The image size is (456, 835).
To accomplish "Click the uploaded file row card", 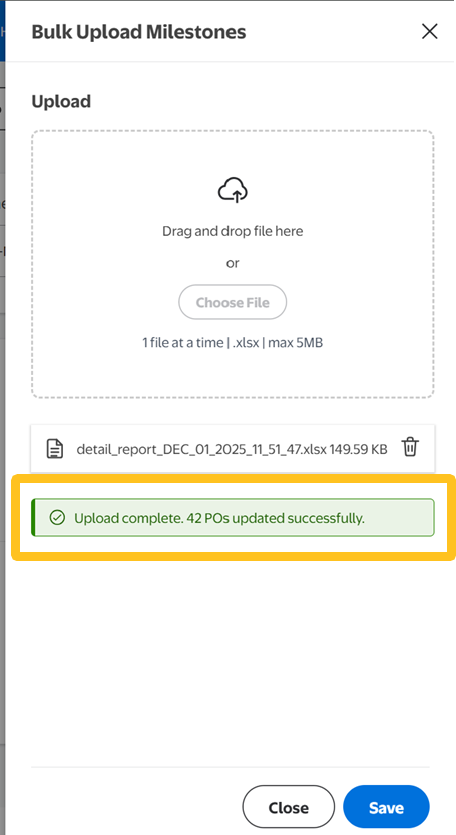I will [233, 448].
